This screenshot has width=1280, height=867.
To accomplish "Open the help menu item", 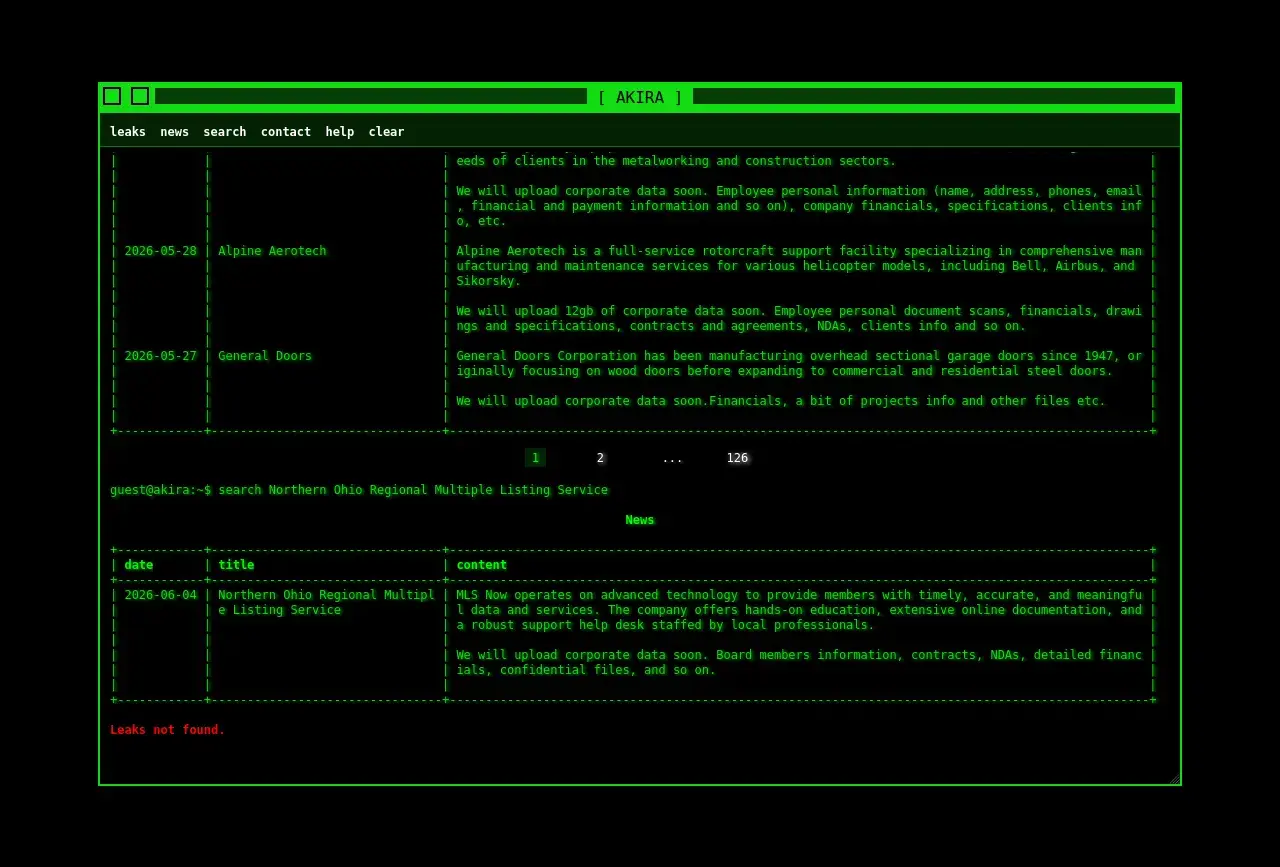I will coord(340,132).
